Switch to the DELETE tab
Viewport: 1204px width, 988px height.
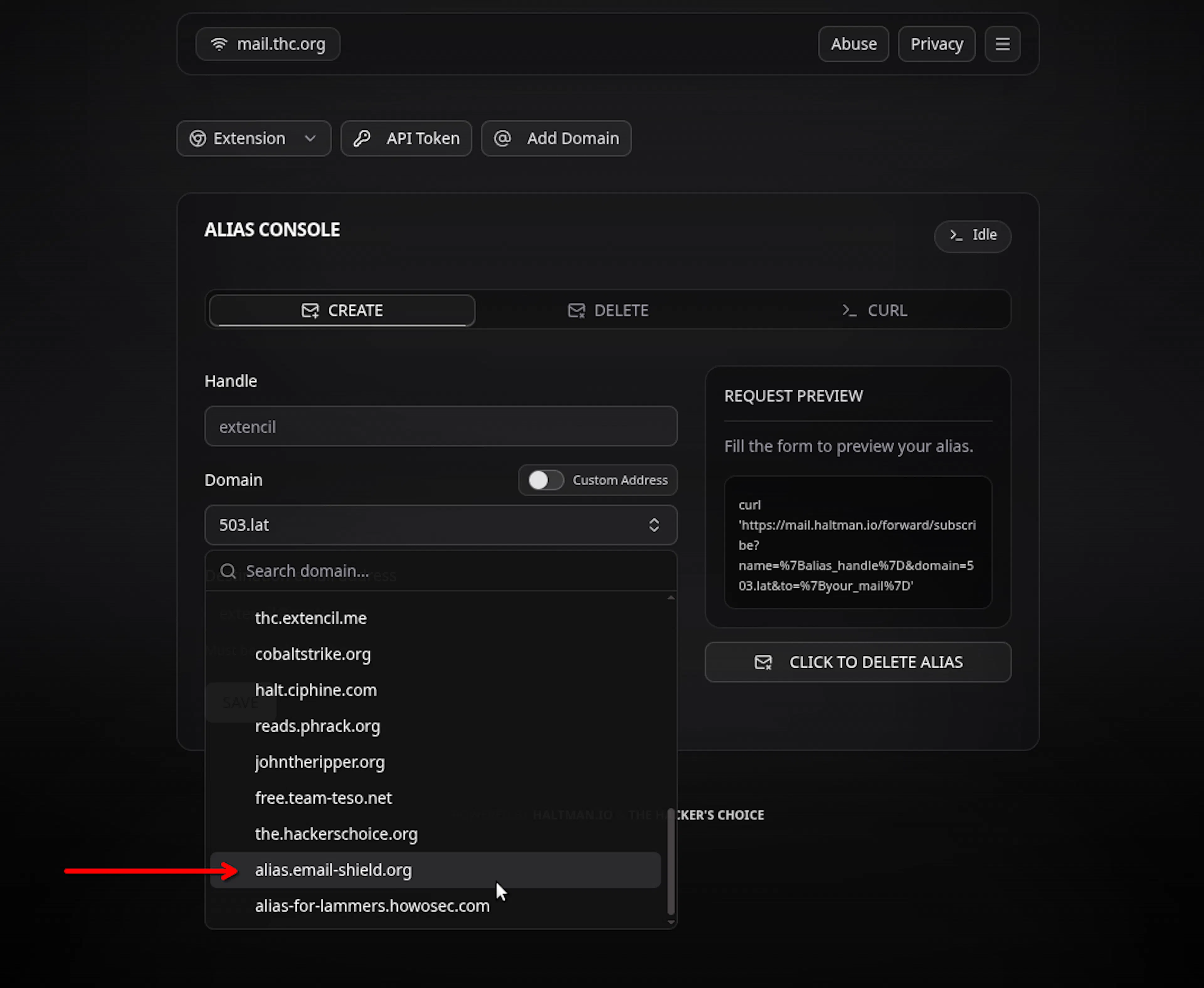tap(608, 310)
